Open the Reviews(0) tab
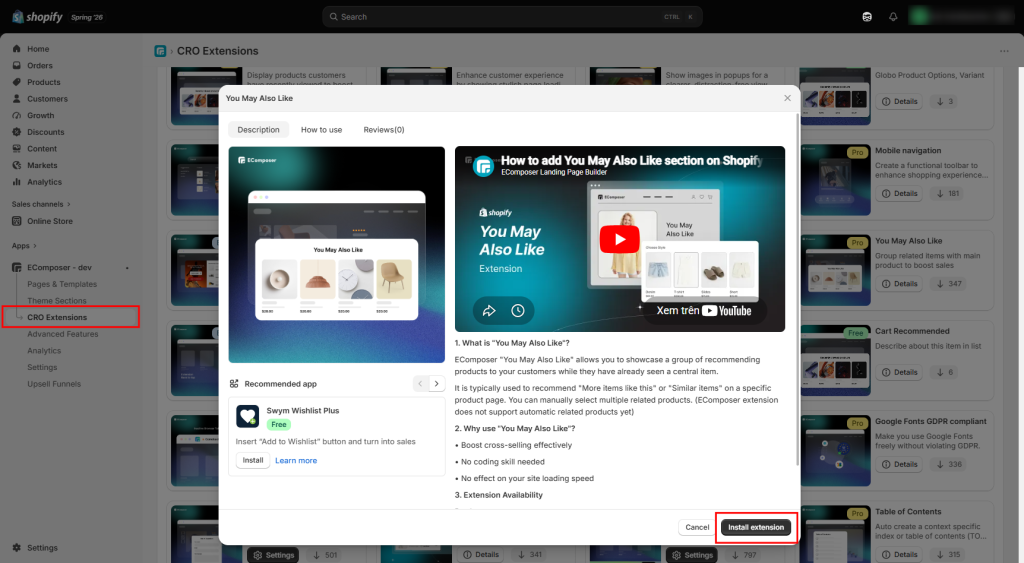This screenshot has height=563, width=1024. click(384, 130)
